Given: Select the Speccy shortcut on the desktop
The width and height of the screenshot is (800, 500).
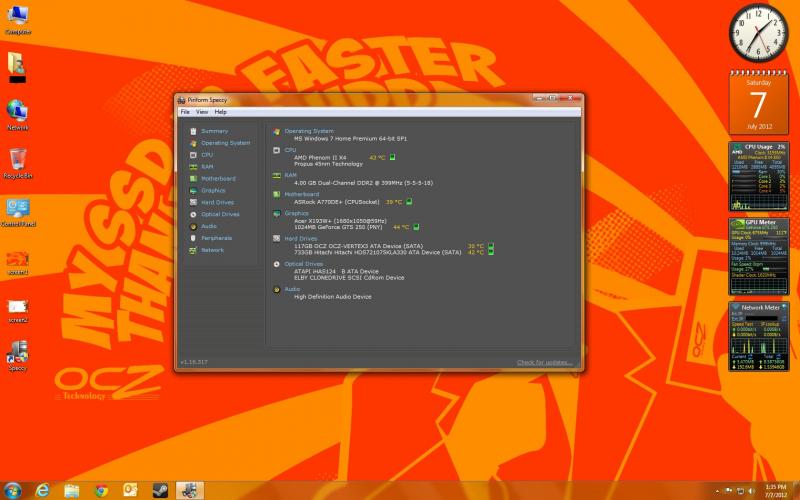Looking at the screenshot, I should click(x=17, y=356).
